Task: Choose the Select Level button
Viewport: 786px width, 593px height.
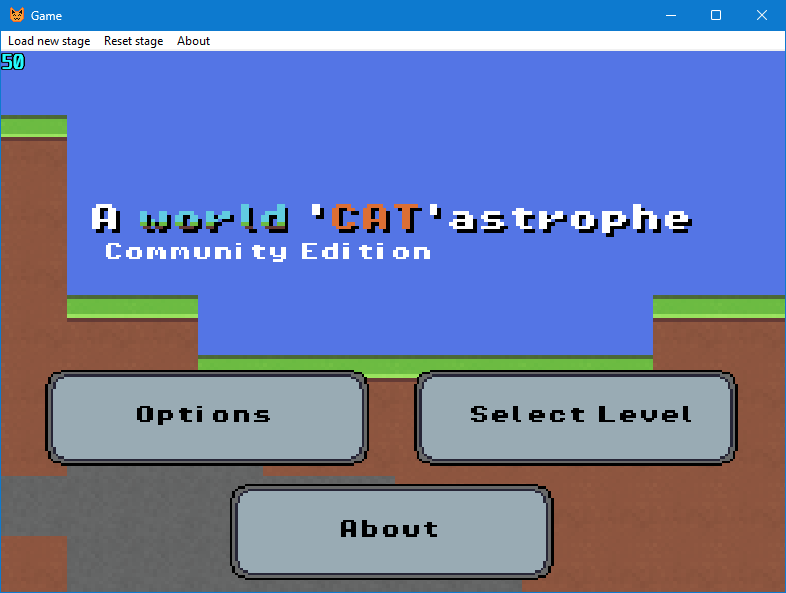Action: [575, 418]
